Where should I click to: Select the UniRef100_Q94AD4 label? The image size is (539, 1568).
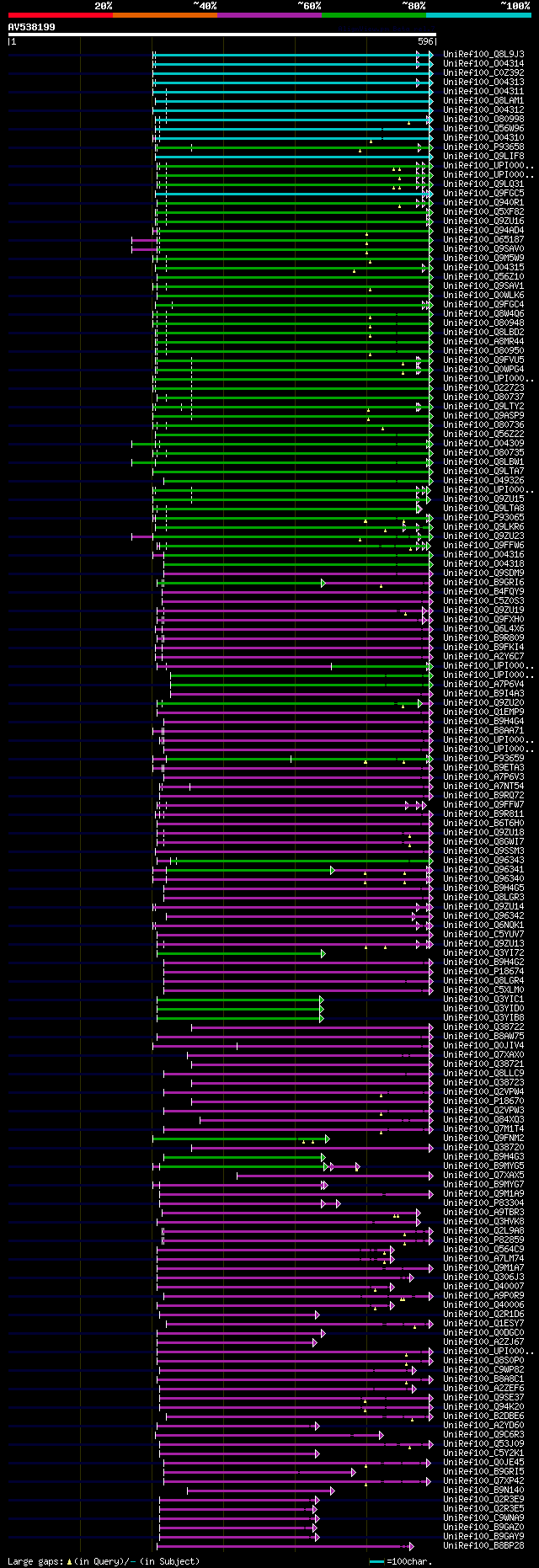(483, 230)
